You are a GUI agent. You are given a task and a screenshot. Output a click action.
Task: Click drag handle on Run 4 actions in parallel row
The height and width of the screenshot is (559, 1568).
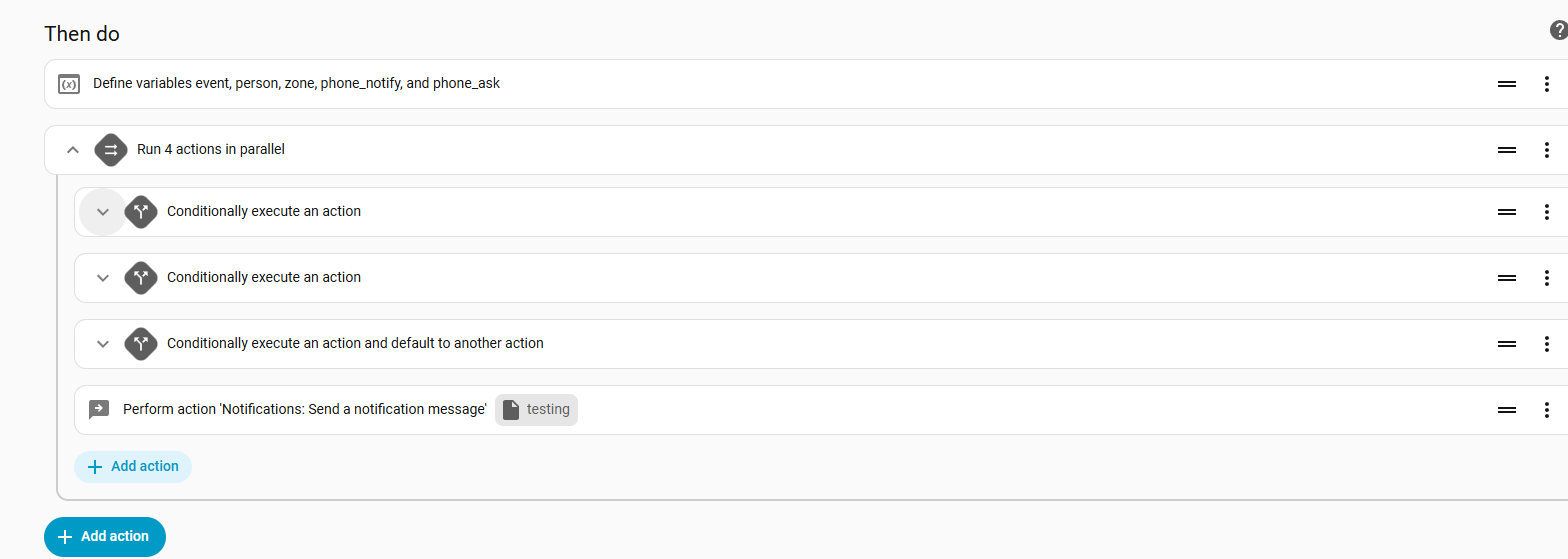(1507, 150)
